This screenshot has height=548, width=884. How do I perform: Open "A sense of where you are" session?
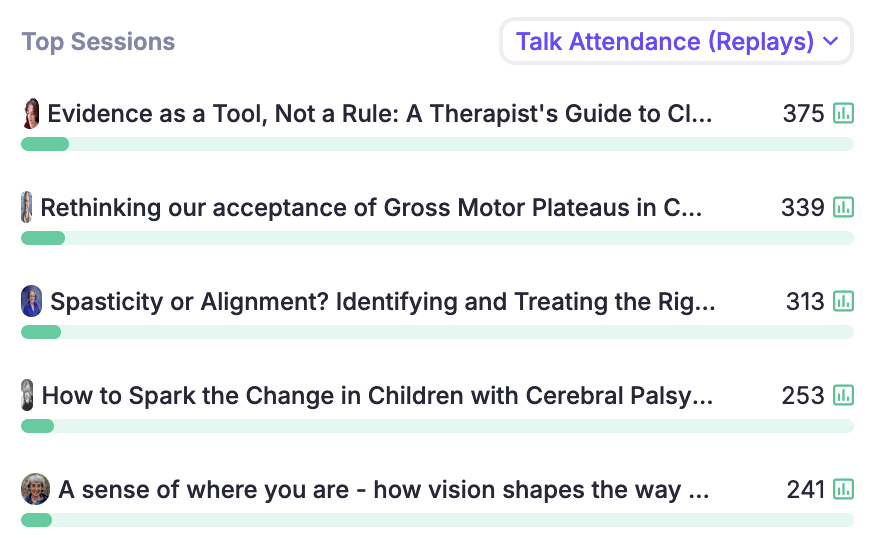[x=384, y=490]
